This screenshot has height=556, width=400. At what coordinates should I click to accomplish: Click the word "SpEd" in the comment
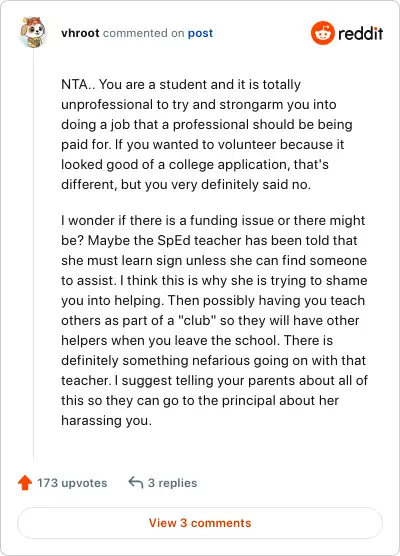pyautogui.click(x=174, y=241)
